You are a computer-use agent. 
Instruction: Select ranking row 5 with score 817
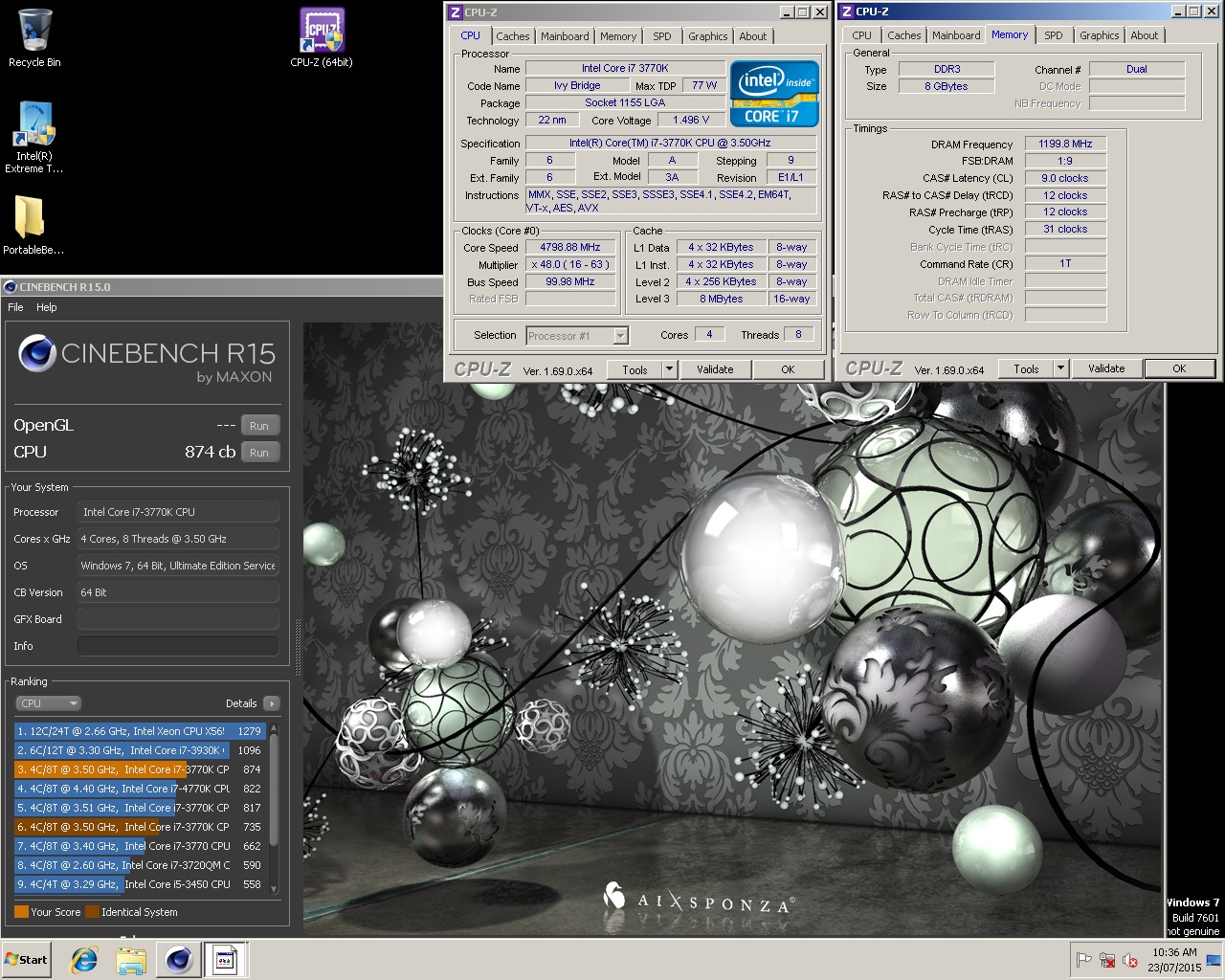140,808
